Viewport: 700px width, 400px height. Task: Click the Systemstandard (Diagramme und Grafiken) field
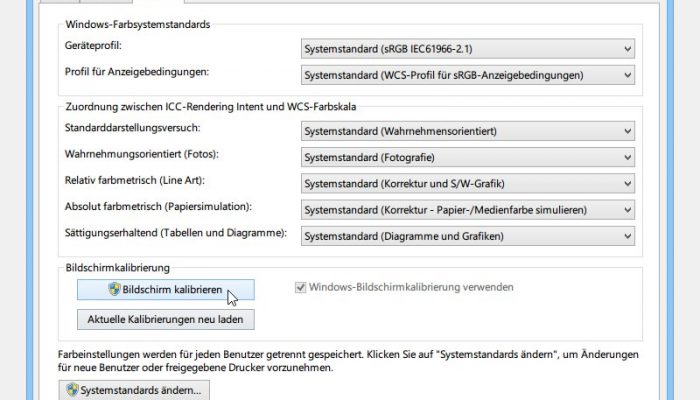467,236
